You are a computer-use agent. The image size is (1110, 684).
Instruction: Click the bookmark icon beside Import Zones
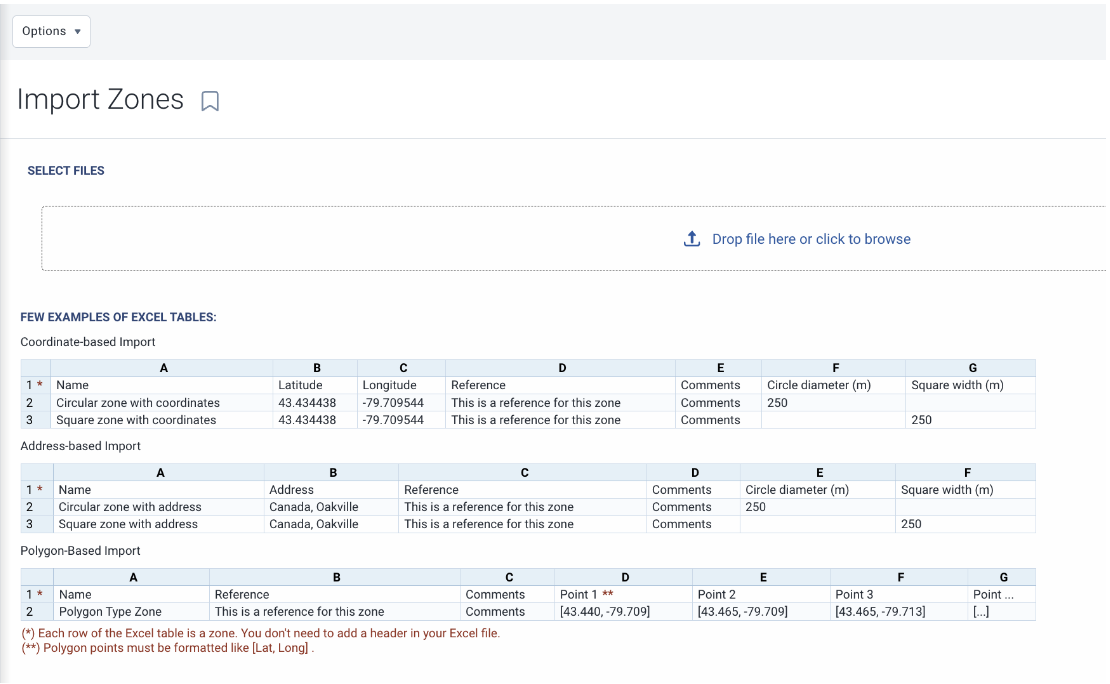(x=210, y=101)
